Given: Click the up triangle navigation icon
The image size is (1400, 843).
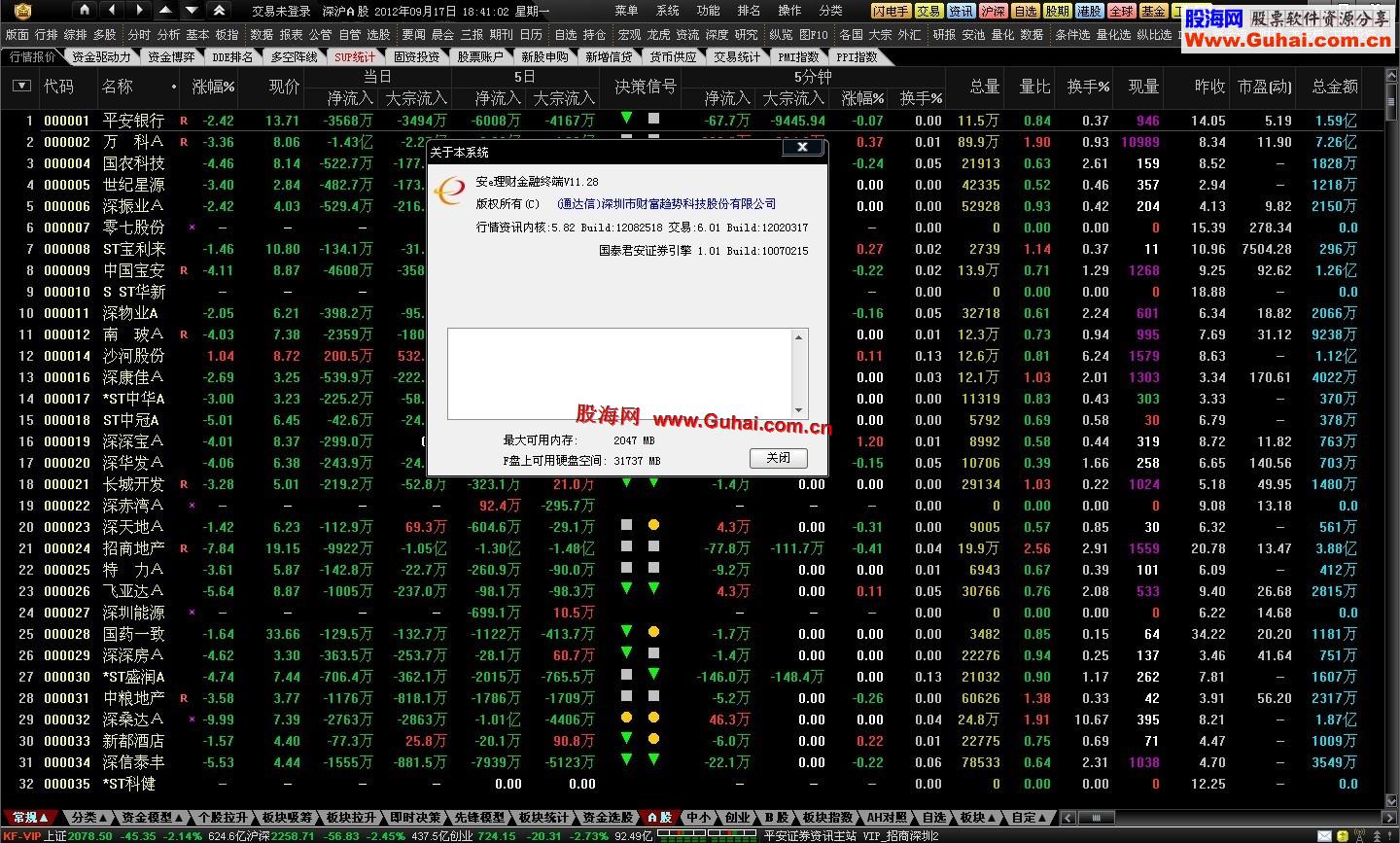Looking at the screenshot, I should click(x=166, y=10).
